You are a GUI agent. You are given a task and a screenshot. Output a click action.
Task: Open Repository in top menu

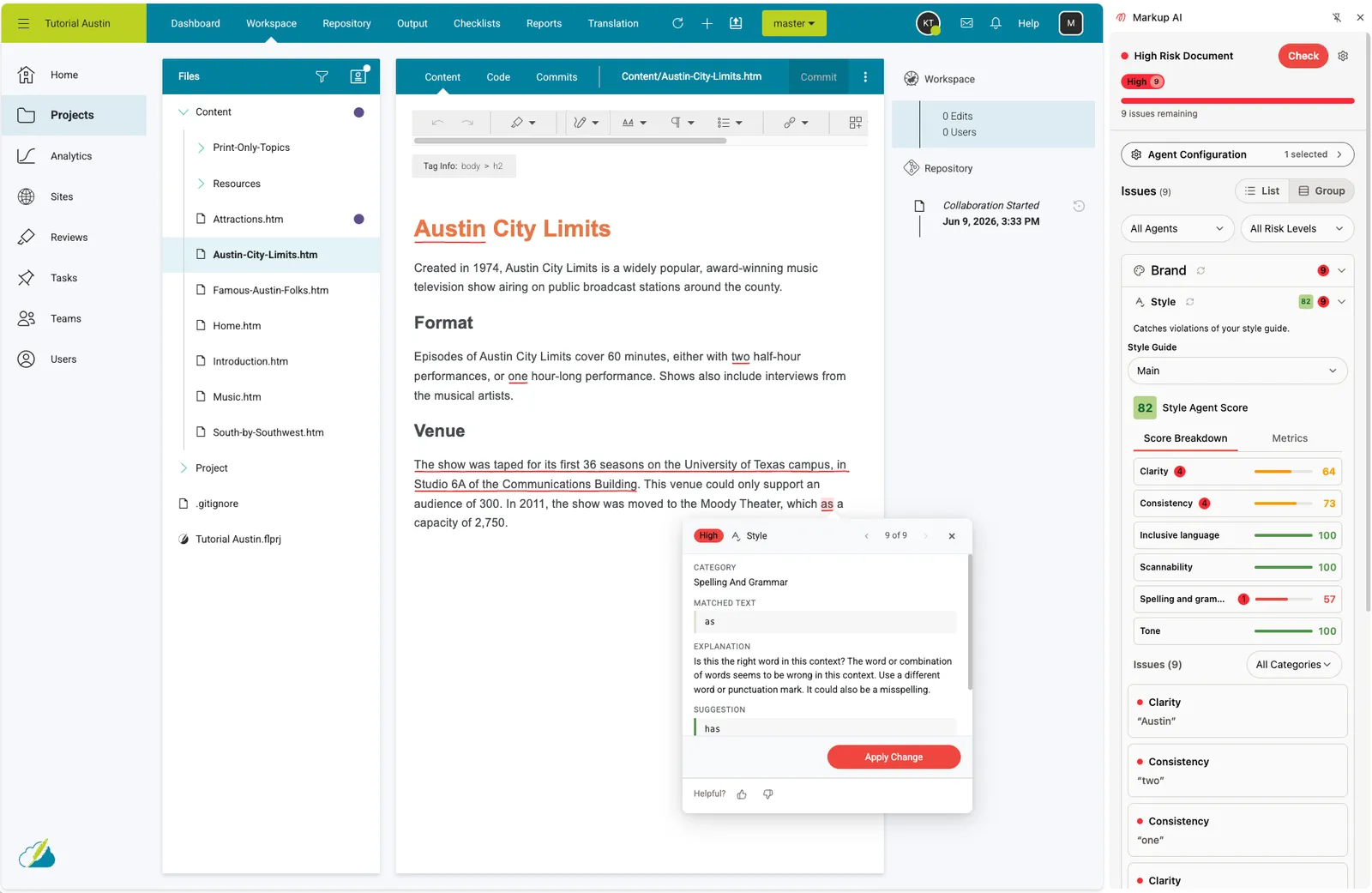[x=346, y=23]
